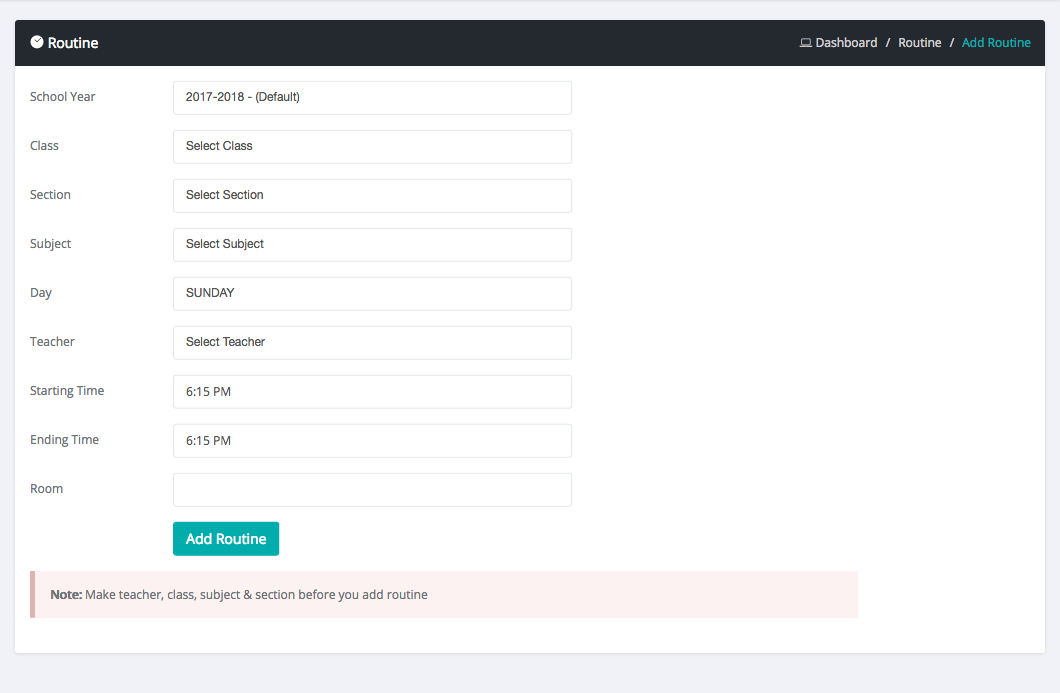Click the Teacher field label
Viewport: 1060px width, 693px height.
click(52, 342)
